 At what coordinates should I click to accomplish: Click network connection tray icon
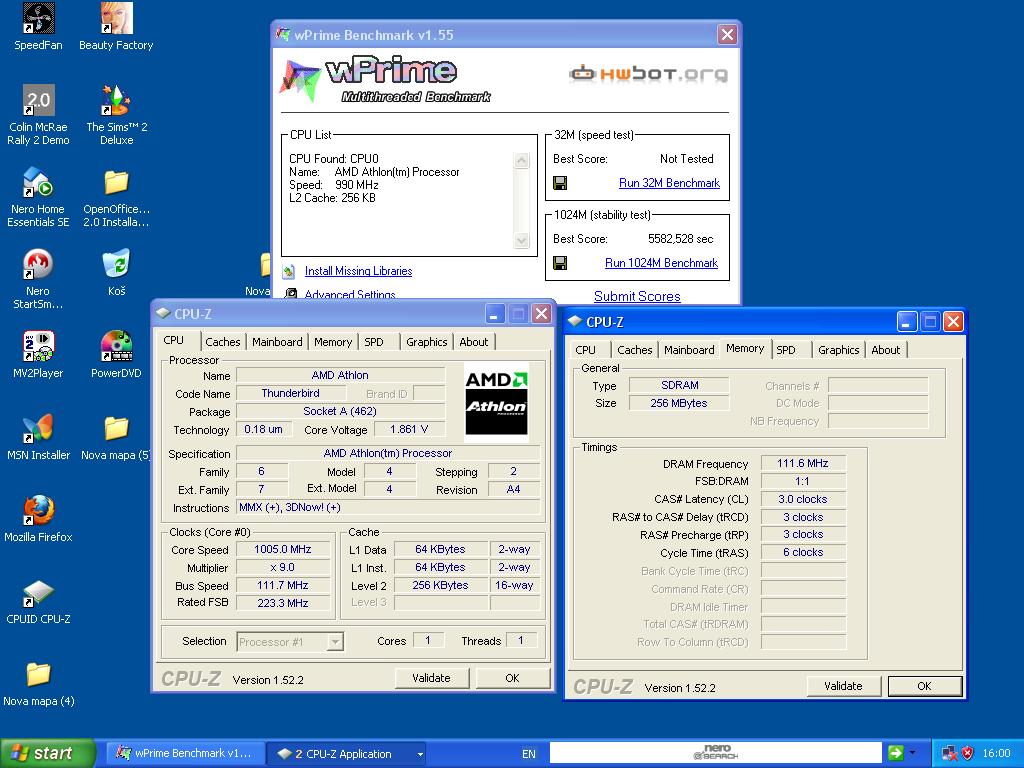950,754
